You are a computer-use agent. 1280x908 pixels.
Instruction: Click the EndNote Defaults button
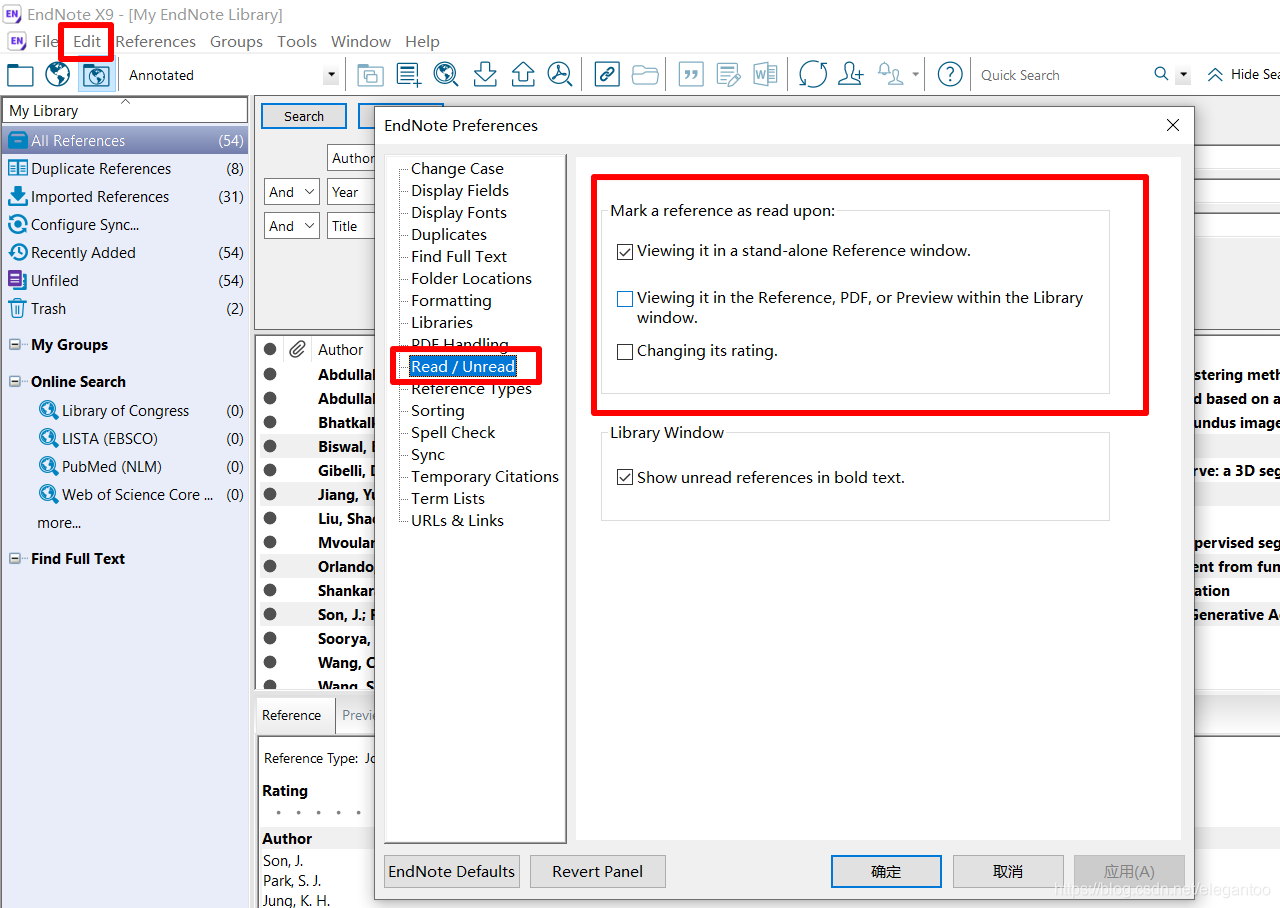click(452, 871)
